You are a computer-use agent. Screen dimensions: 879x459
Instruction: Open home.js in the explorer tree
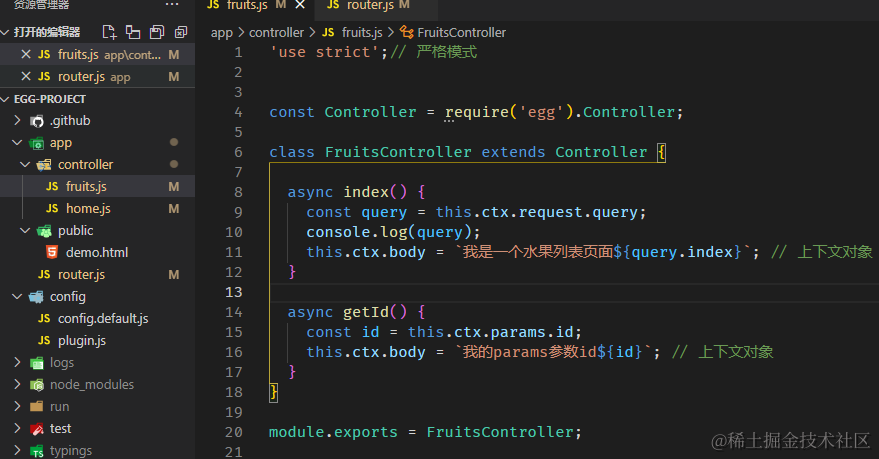(98, 208)
